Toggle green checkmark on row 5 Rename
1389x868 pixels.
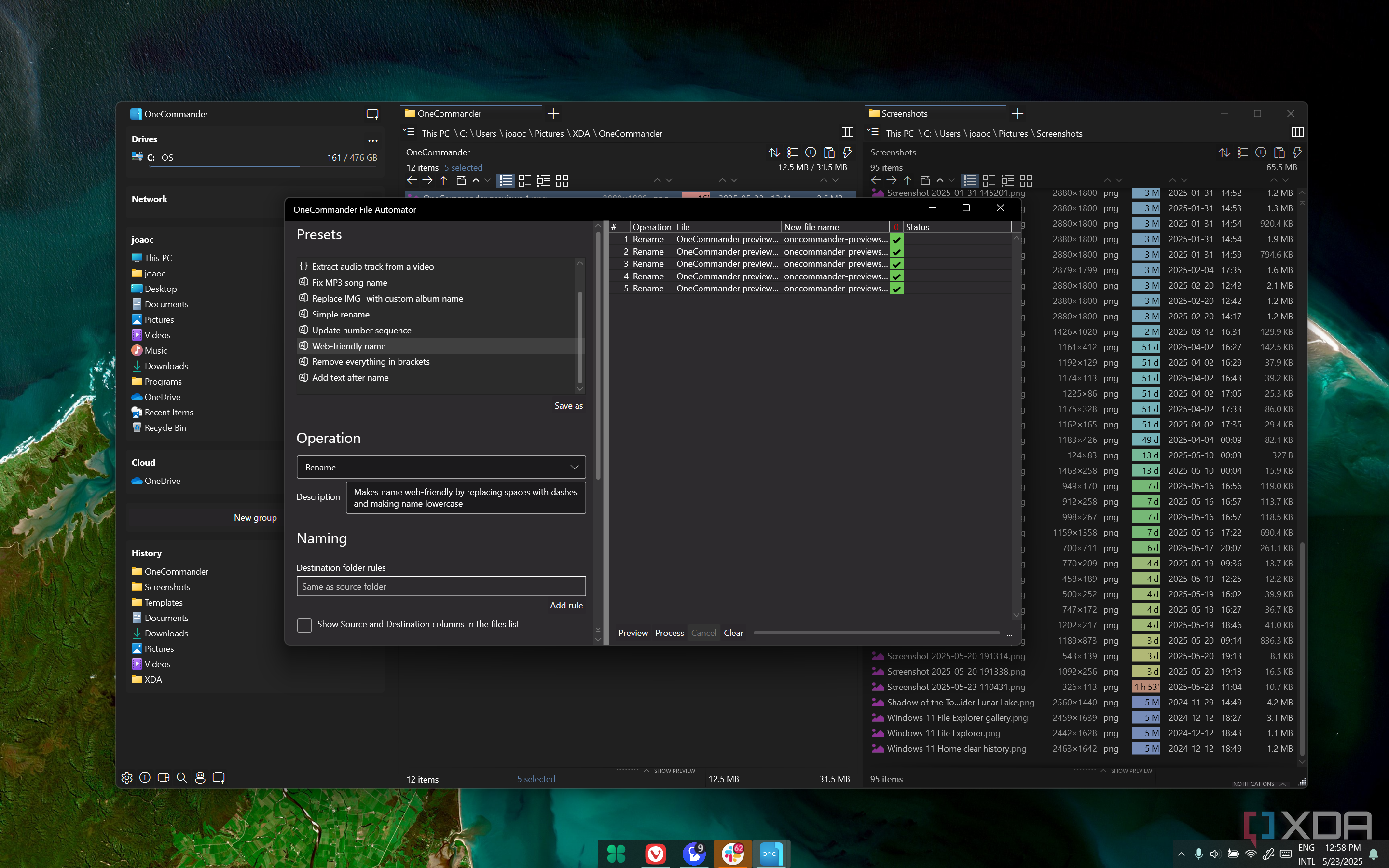pyautogui.click(x=896, y=289)
